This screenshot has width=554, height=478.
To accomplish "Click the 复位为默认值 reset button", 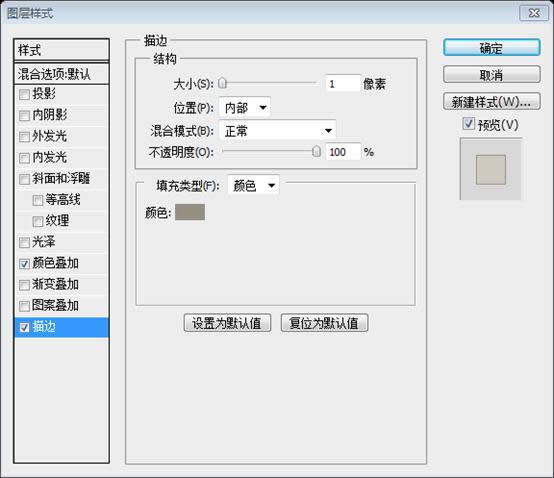I will [x=324, y=323].
